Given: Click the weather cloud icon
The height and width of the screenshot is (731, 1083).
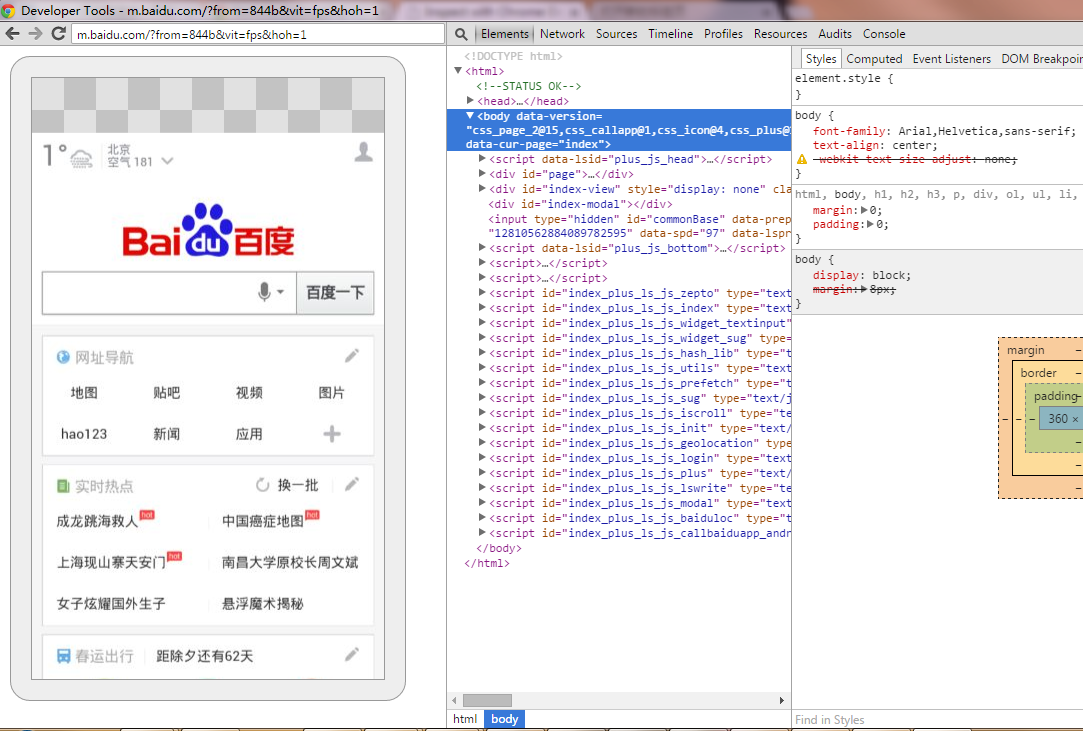Looking at the screenshot, I should point(81,159).
